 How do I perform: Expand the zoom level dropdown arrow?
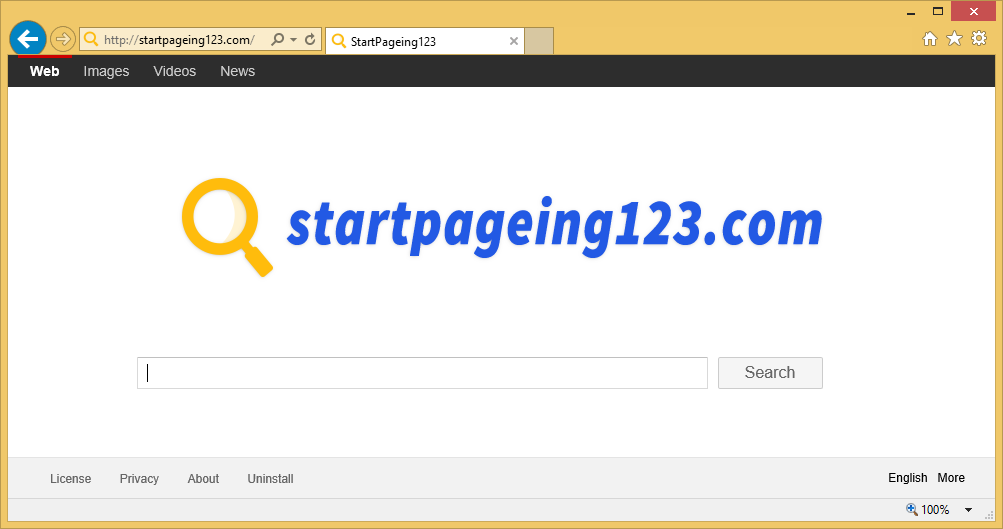tap(968, 510)
